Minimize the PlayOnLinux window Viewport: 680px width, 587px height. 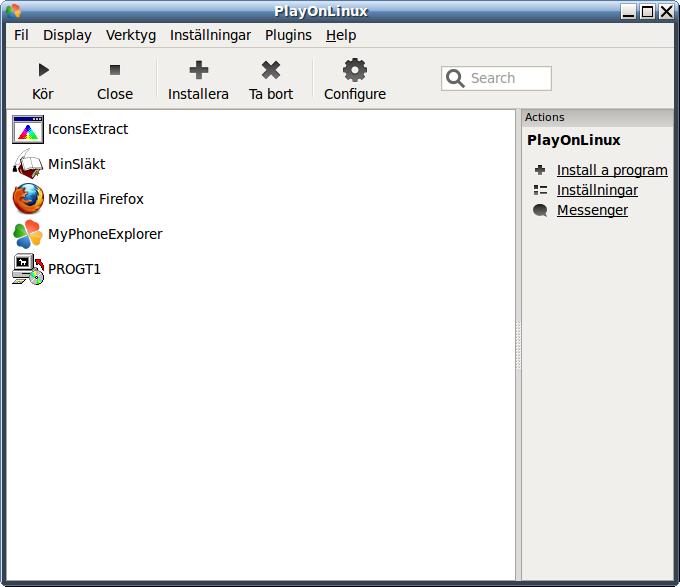point(628,11)
